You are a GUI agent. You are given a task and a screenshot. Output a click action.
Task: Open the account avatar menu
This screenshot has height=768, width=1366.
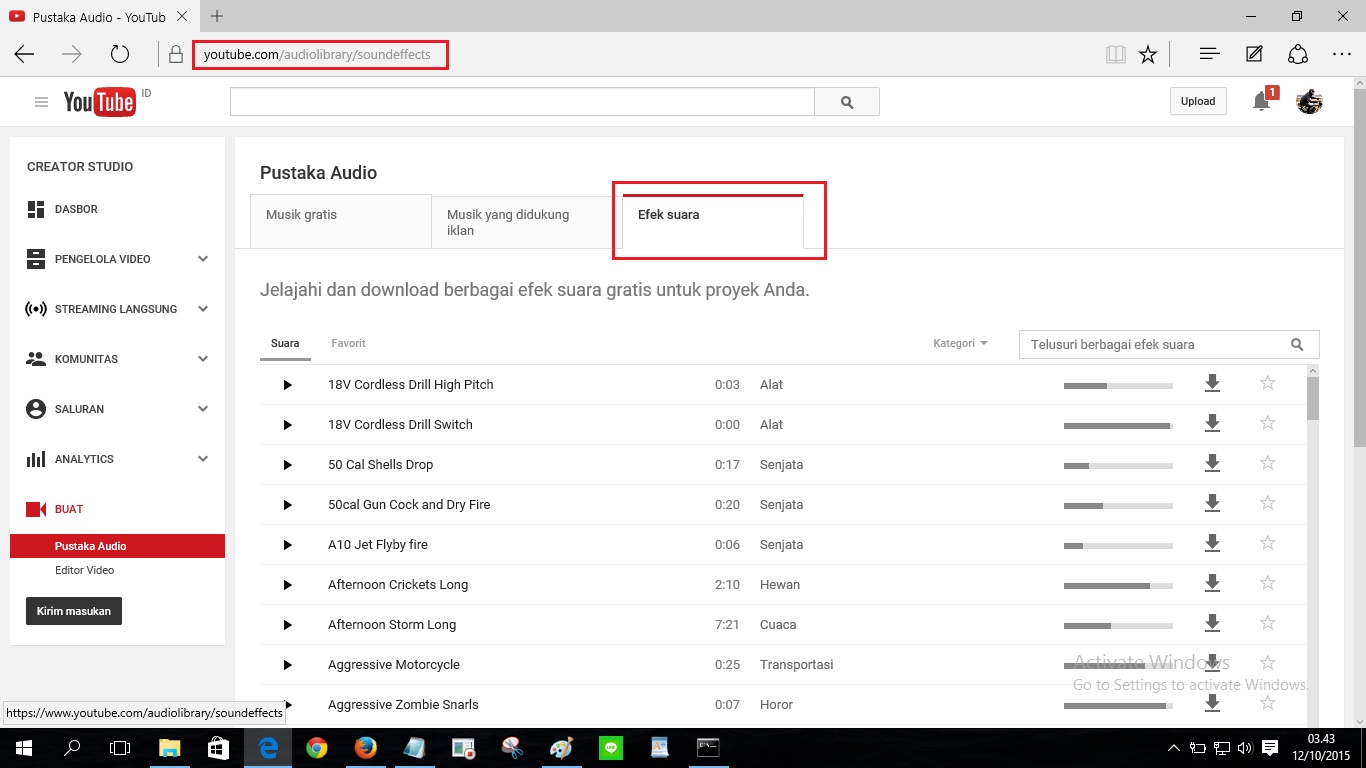point(1310,101)
